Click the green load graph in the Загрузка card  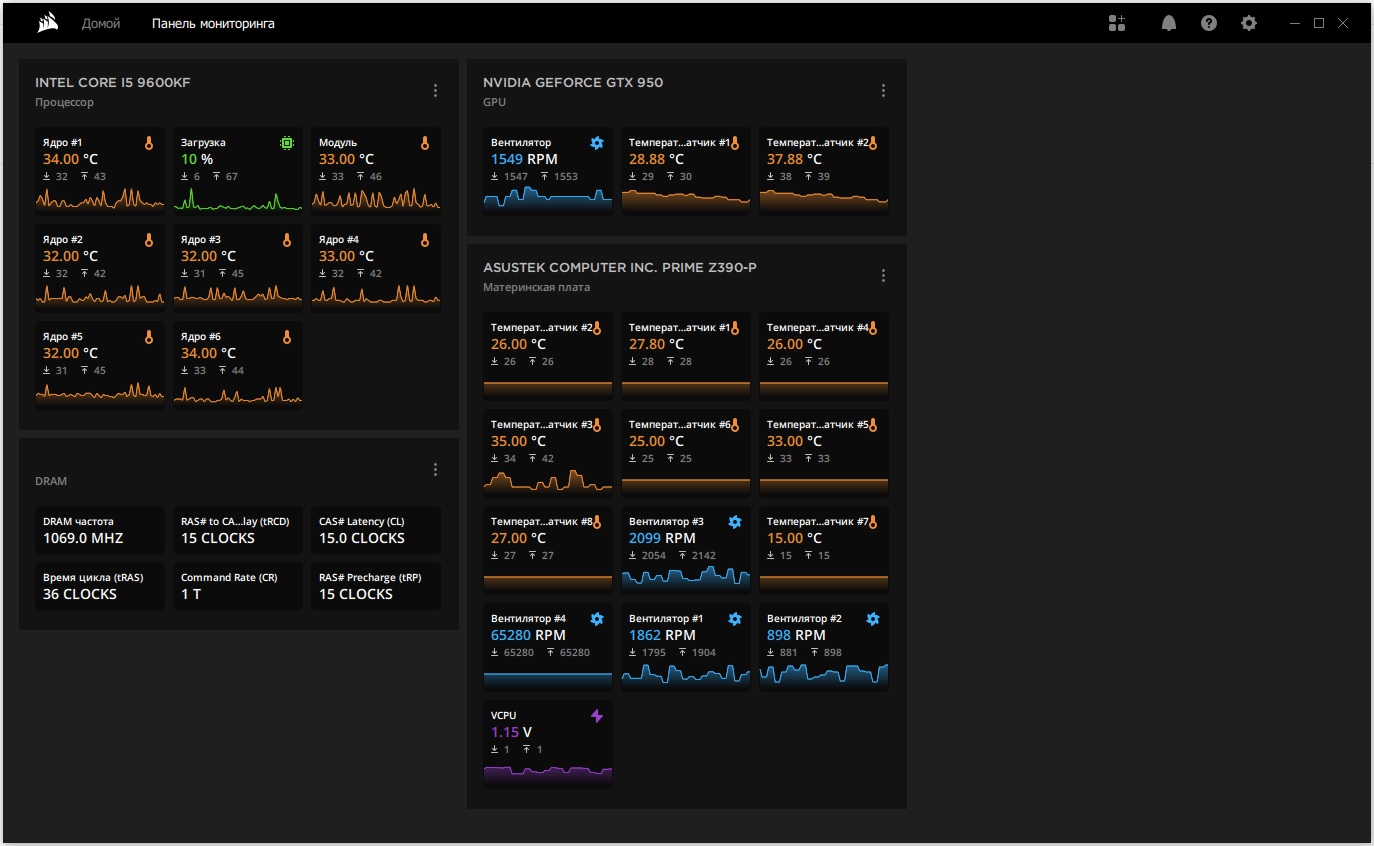(x=238, y=200)
